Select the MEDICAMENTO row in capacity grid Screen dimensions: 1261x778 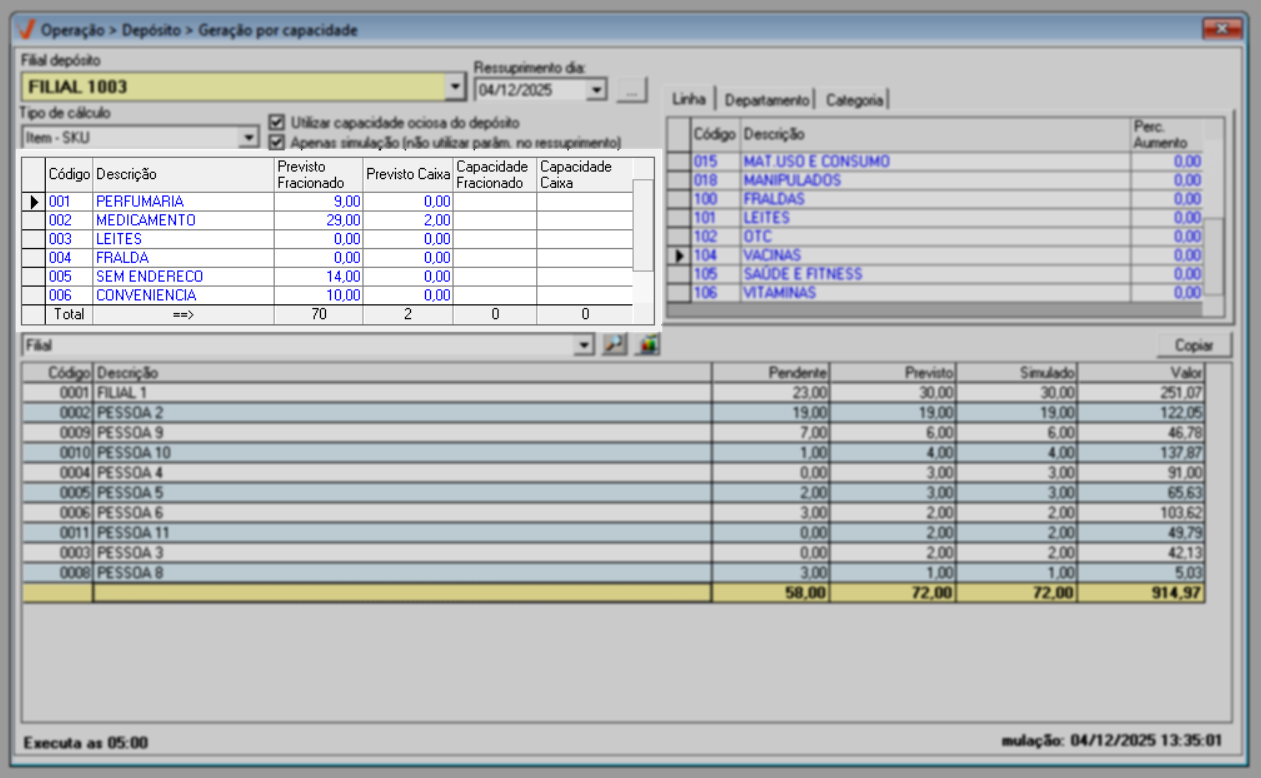pyautogui.click(x=146, y=220)
